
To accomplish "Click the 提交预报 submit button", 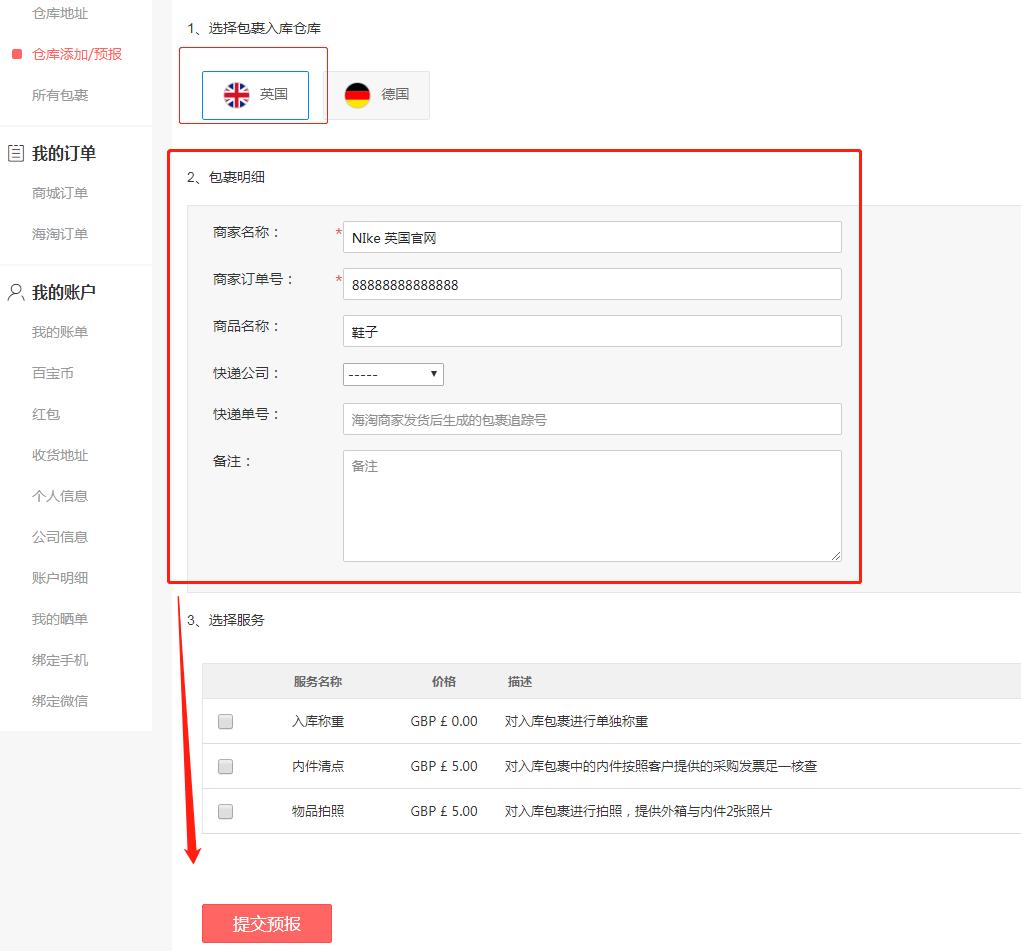I will pyautogui.click(x=266, y=923).
